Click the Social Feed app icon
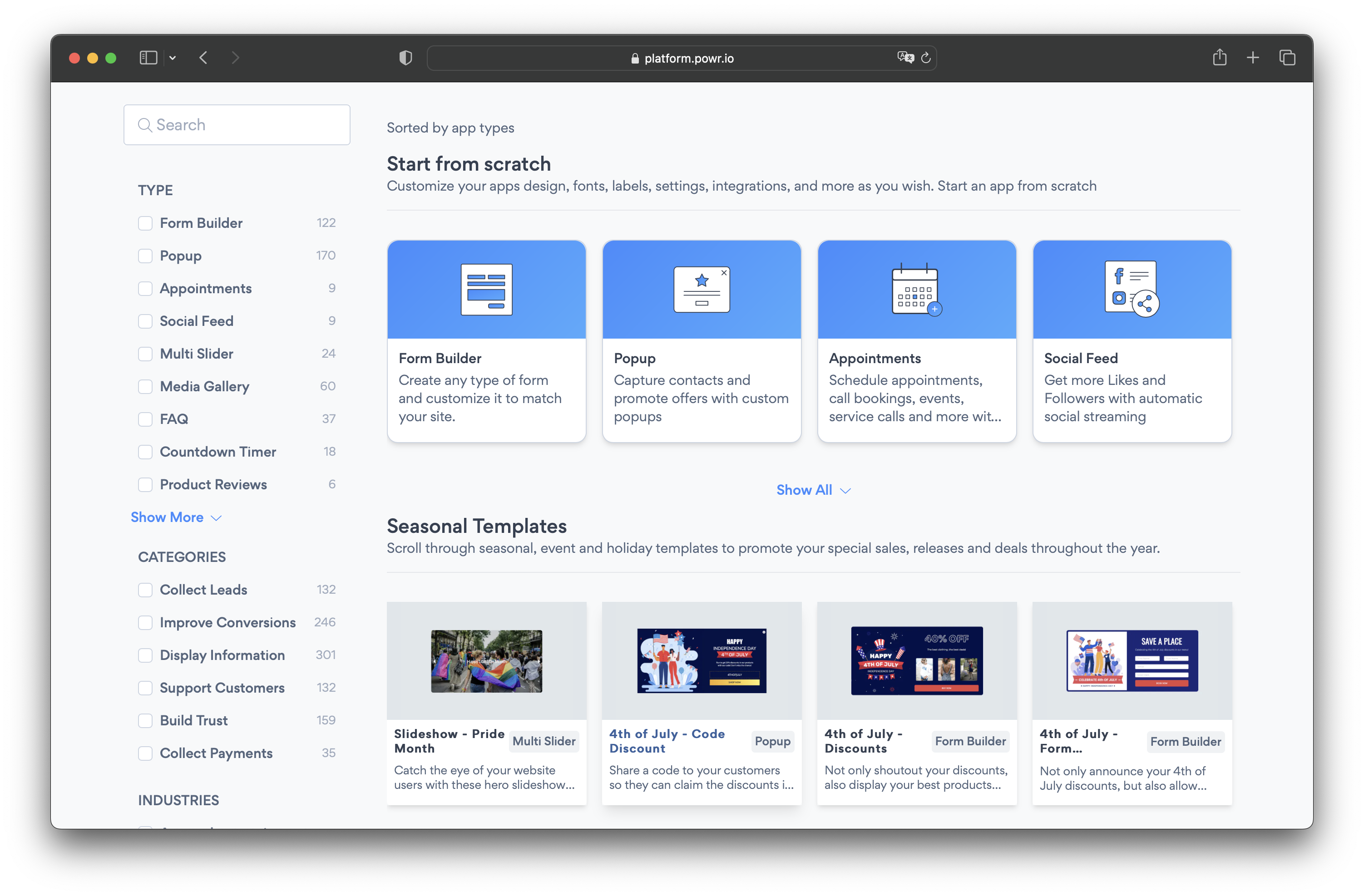The height and width of the screenshot is (896, 1364). pos(1131,290)
